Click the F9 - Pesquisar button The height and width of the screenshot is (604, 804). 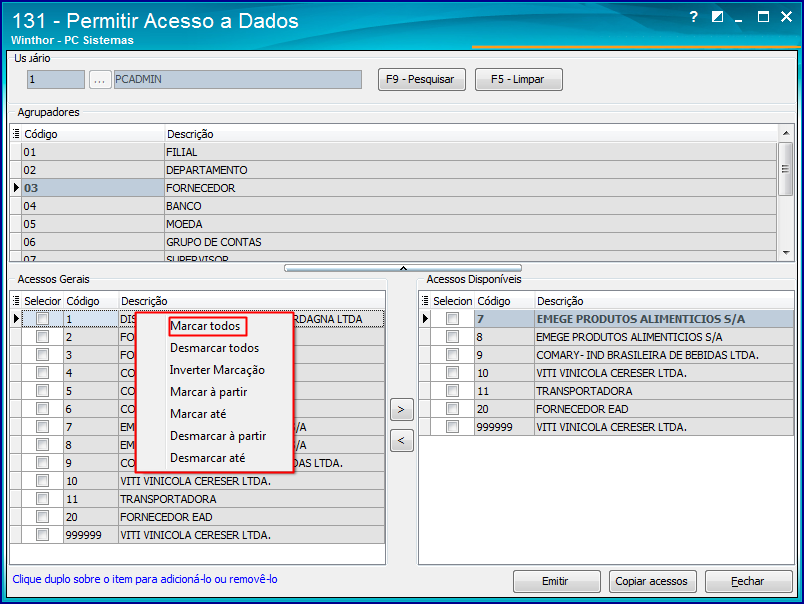tap(421, 79)
